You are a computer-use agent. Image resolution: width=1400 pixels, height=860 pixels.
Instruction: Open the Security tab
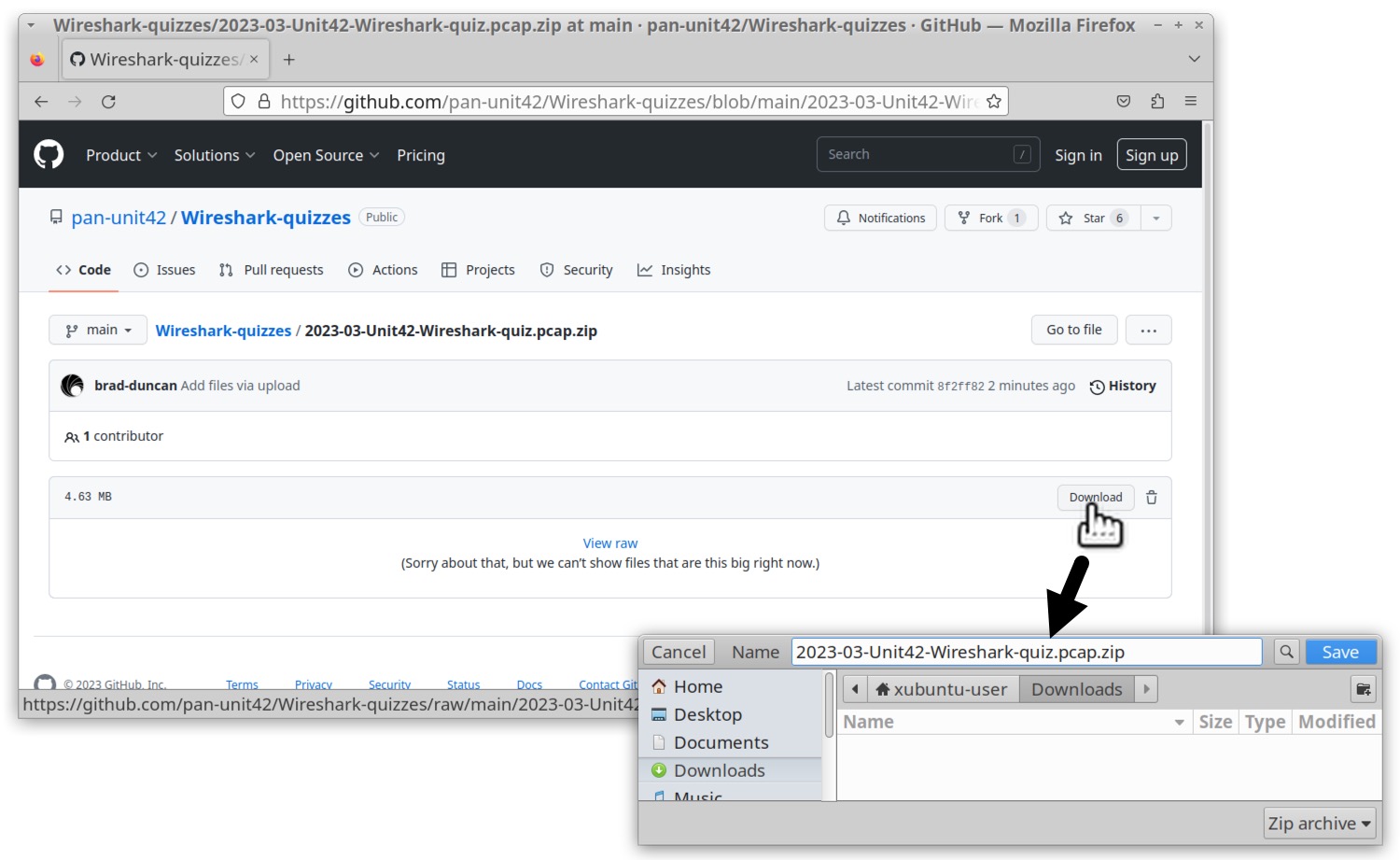(x=576, y=270)
